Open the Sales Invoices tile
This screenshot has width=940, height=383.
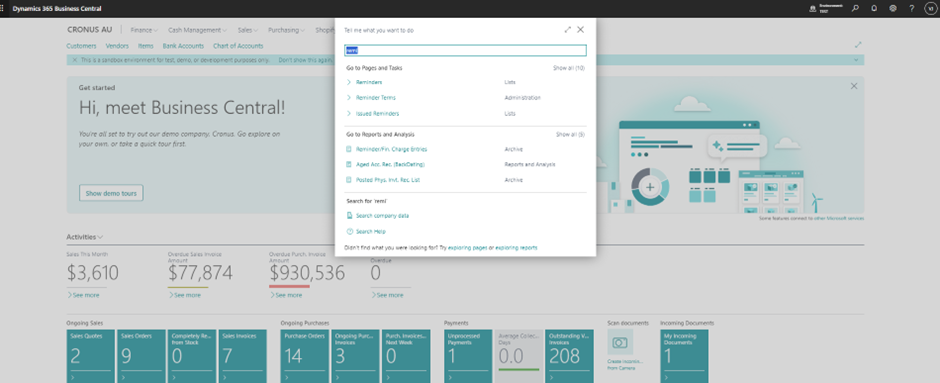(243, 356)
